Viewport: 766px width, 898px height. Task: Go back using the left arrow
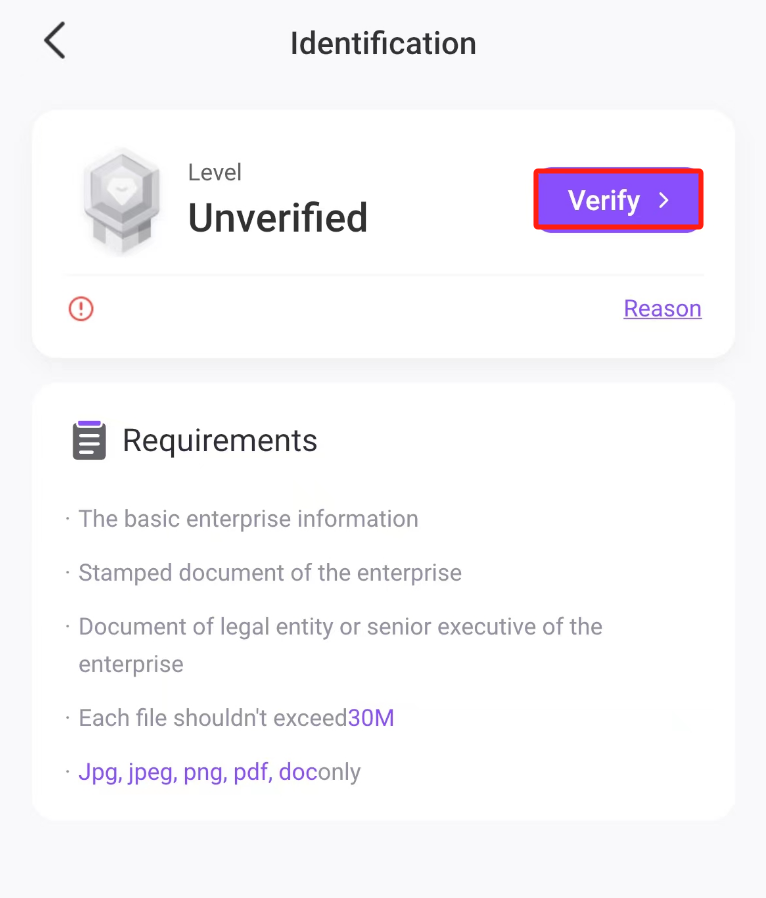(55, 42)
